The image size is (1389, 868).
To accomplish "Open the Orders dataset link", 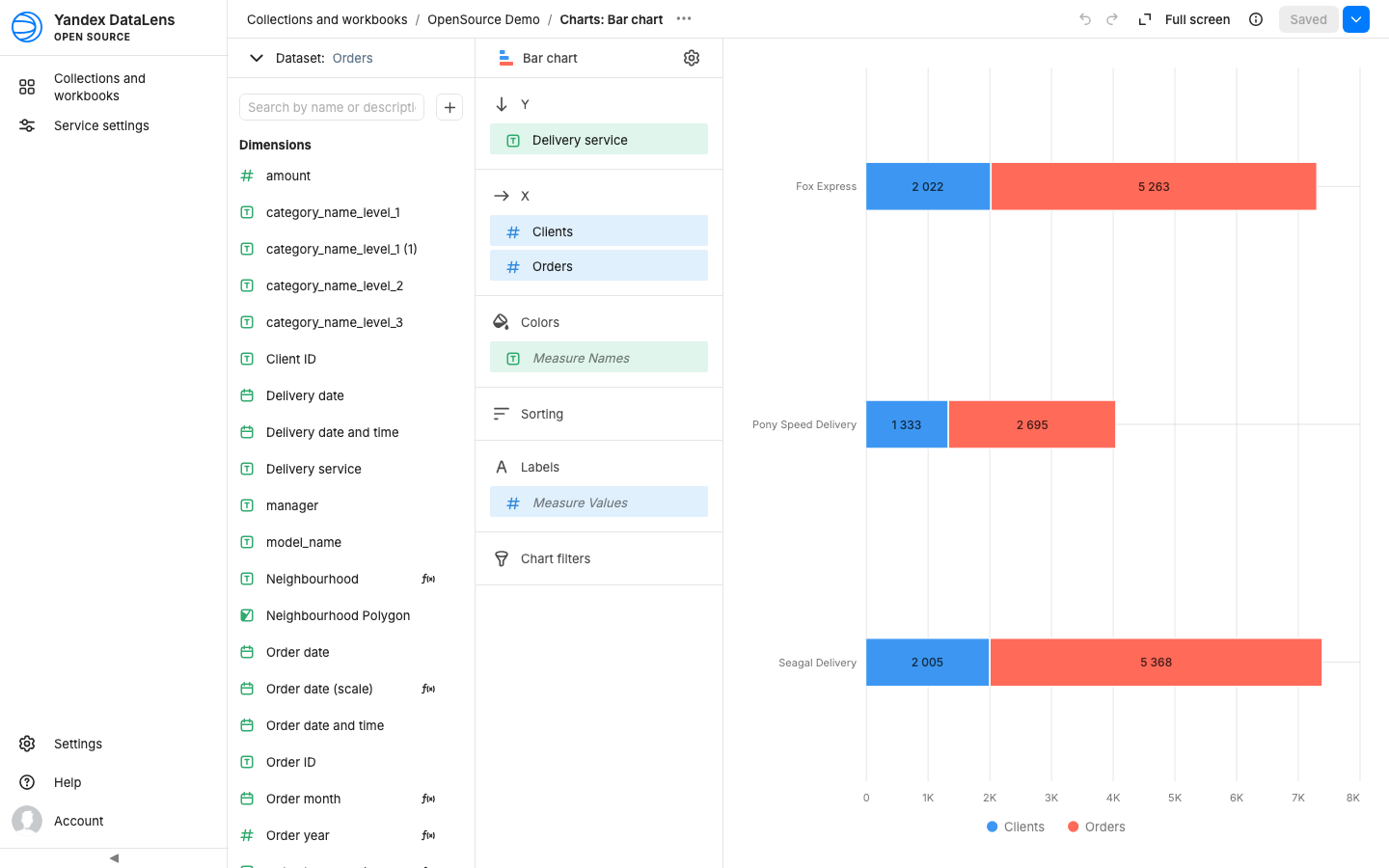I will [x=352, y=58].
